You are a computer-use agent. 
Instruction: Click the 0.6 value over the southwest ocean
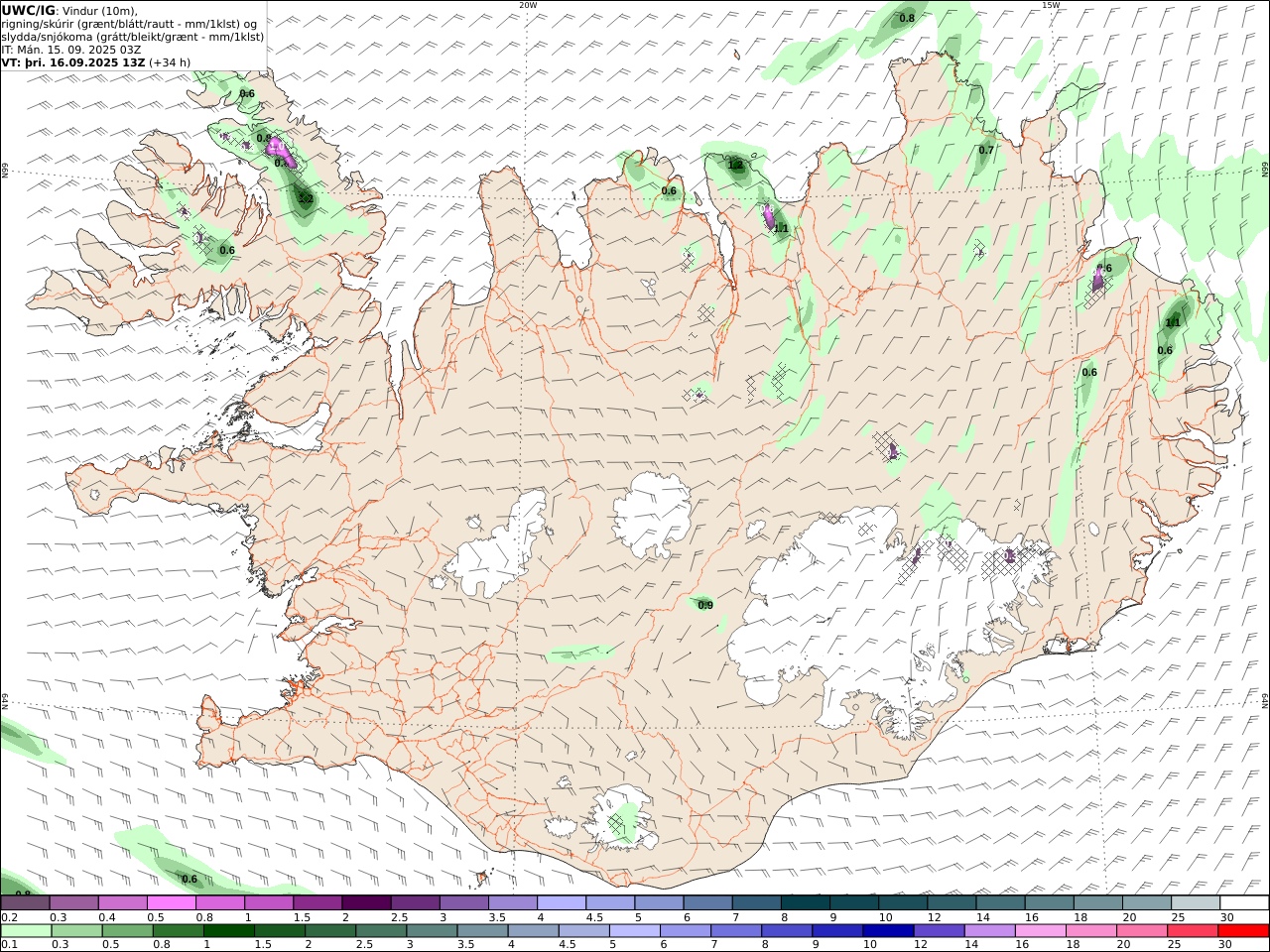point(190,879)
